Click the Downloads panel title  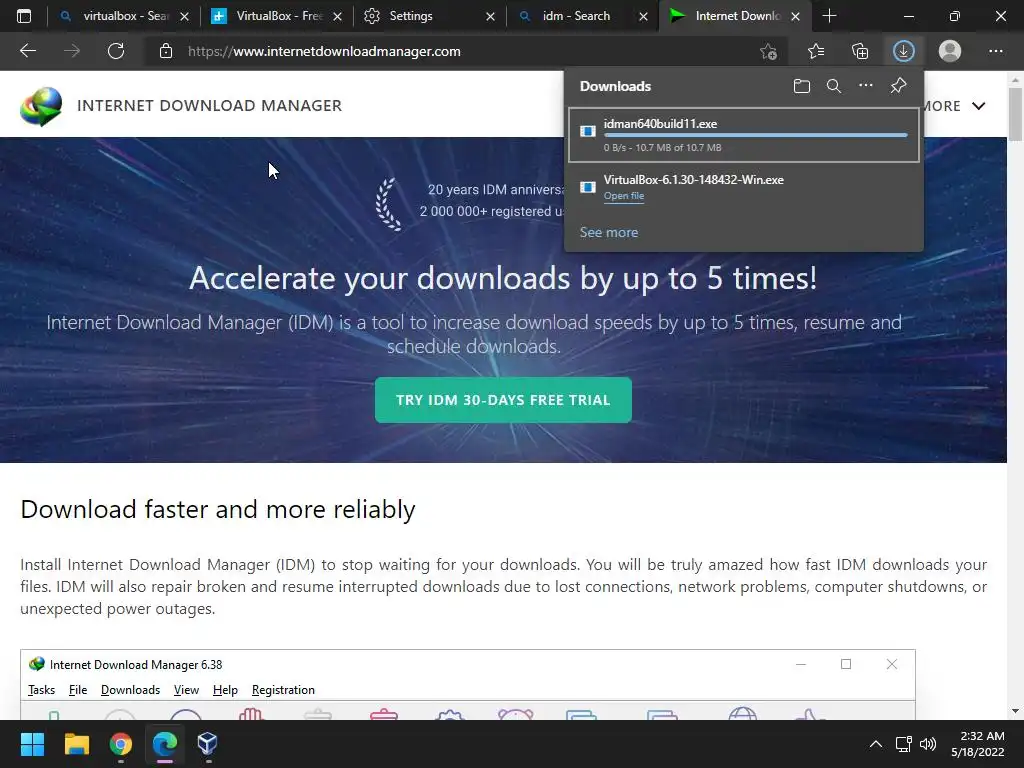pos(615,86)
